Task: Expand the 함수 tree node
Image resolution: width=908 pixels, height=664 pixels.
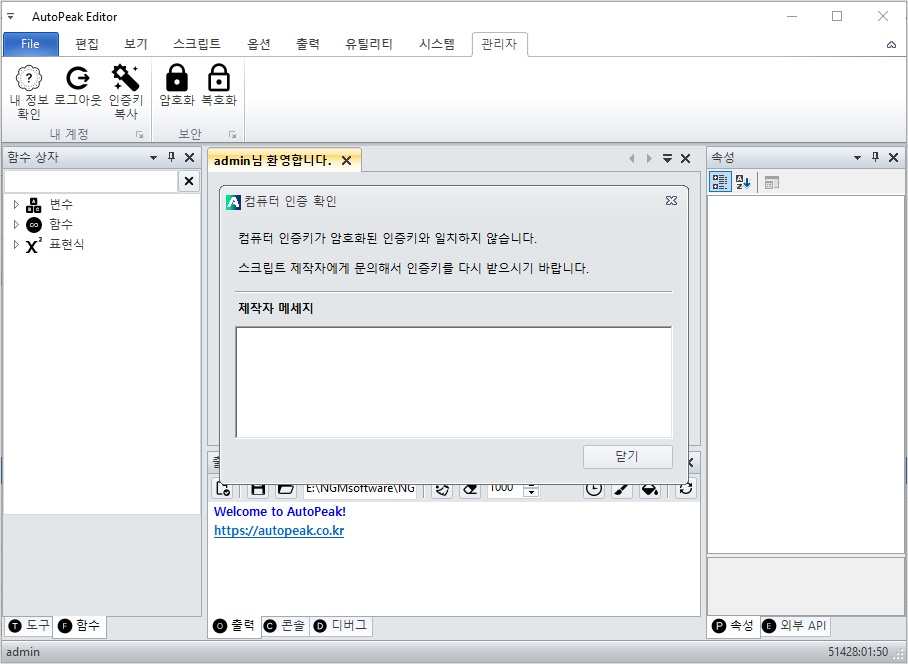Action: (16, 224)
